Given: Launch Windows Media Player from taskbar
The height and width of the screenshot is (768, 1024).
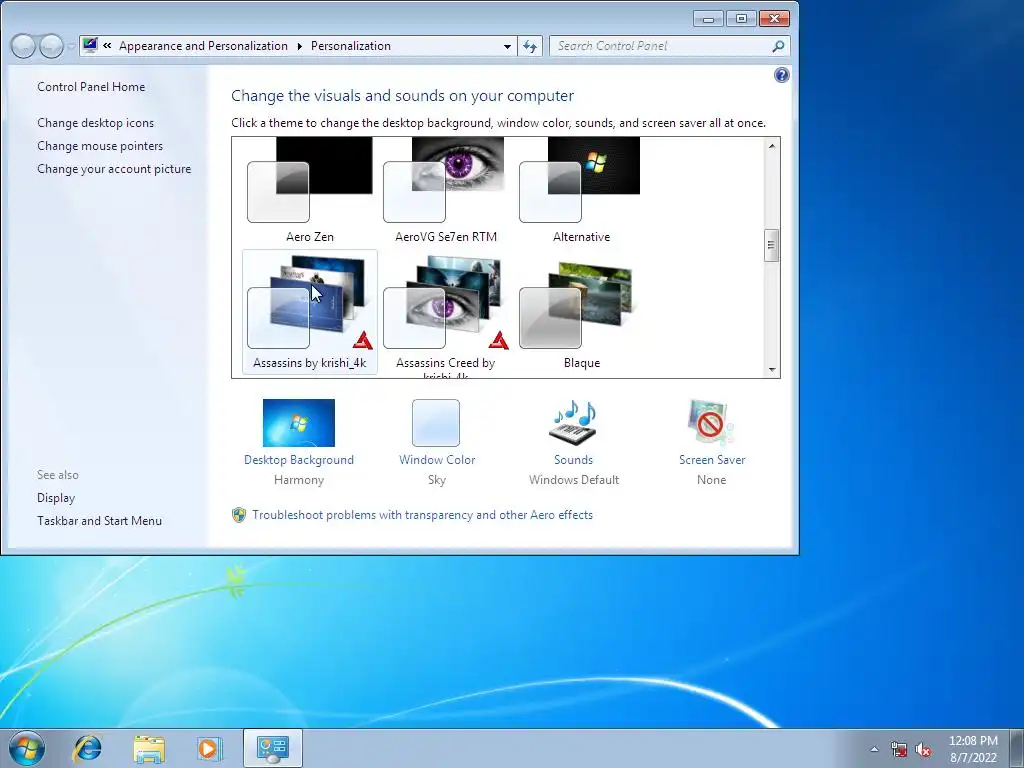Looking at the screenshot, I should point(209,748).
